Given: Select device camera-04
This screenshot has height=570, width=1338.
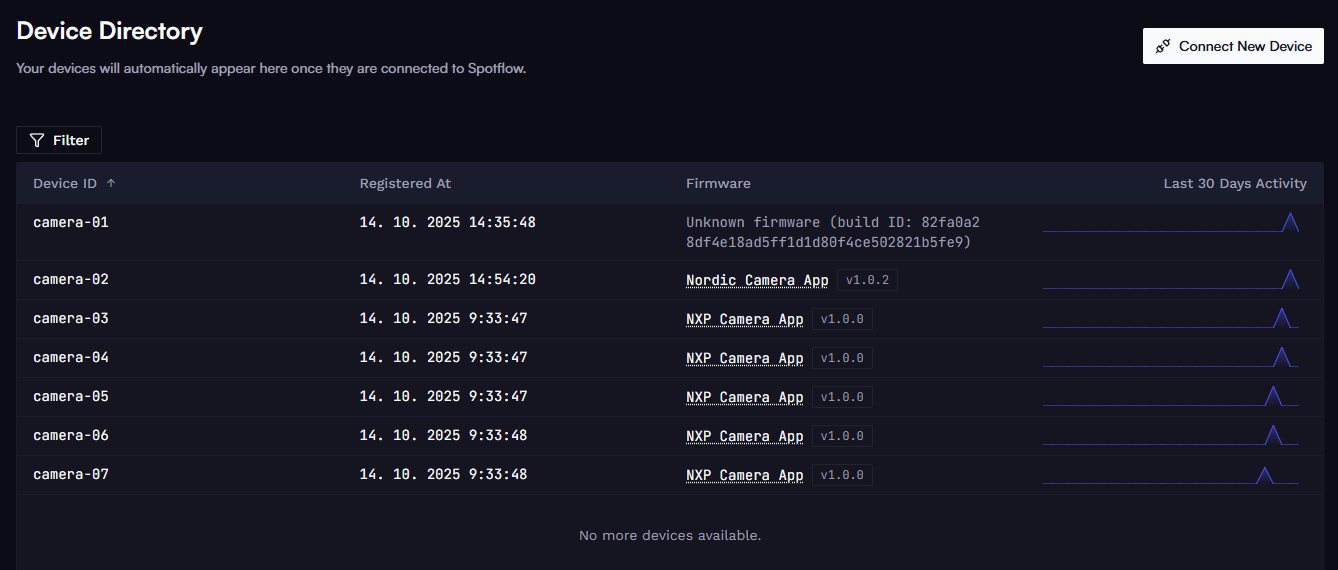Looking at the screenshot, I should [71, 357].
